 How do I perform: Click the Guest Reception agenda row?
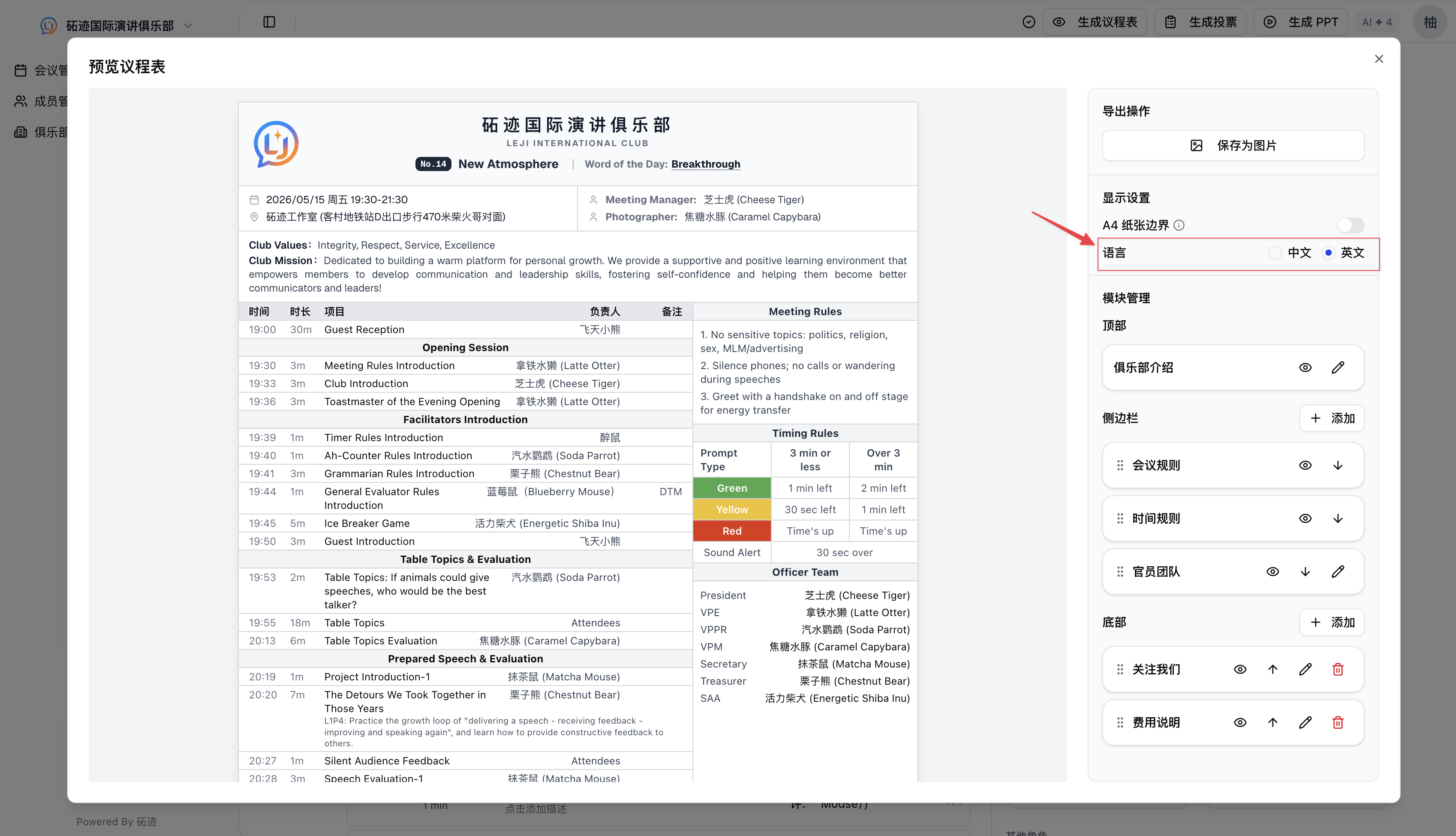[465, 330]
